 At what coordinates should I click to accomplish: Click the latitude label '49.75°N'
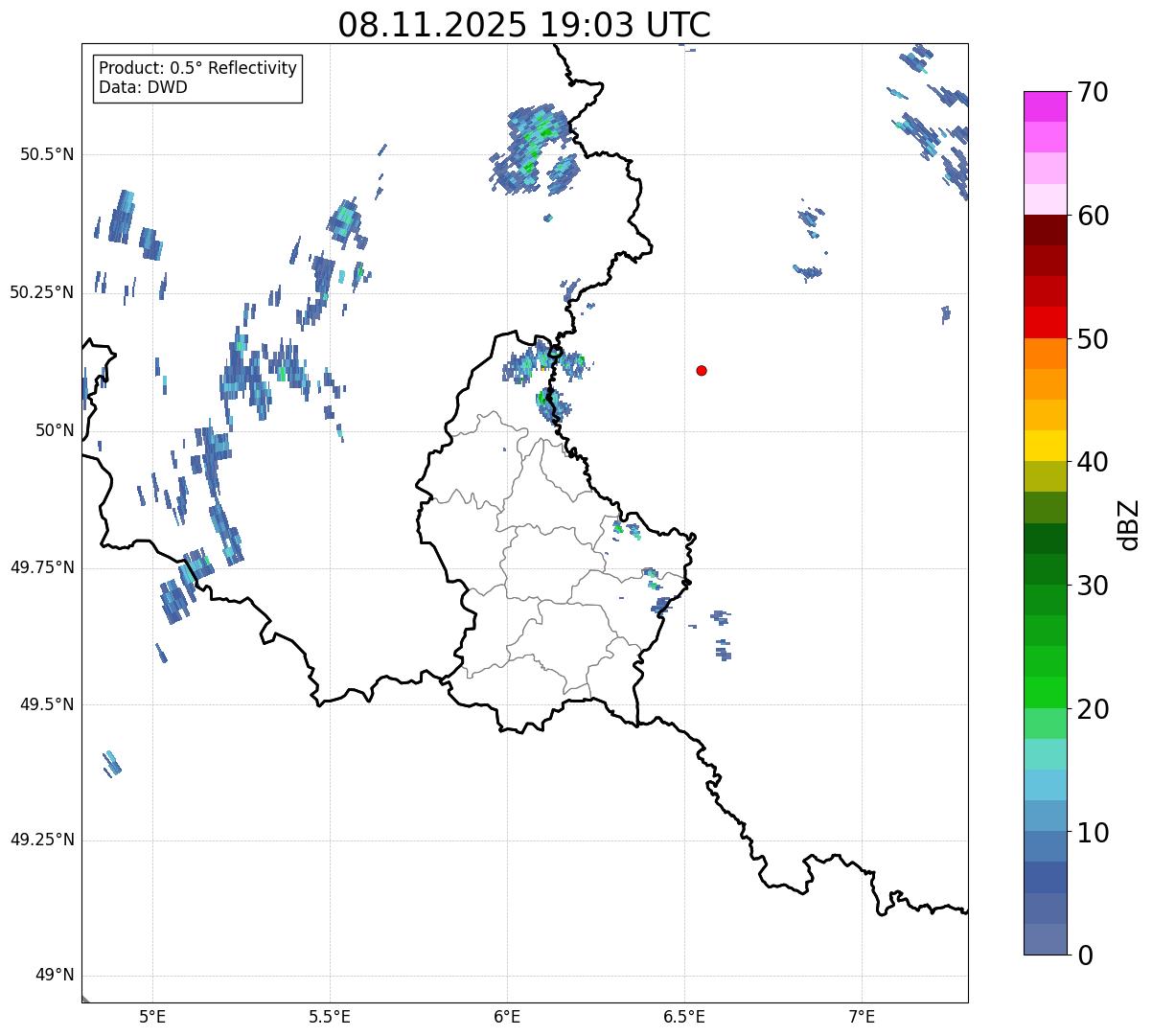pos(42,567)
